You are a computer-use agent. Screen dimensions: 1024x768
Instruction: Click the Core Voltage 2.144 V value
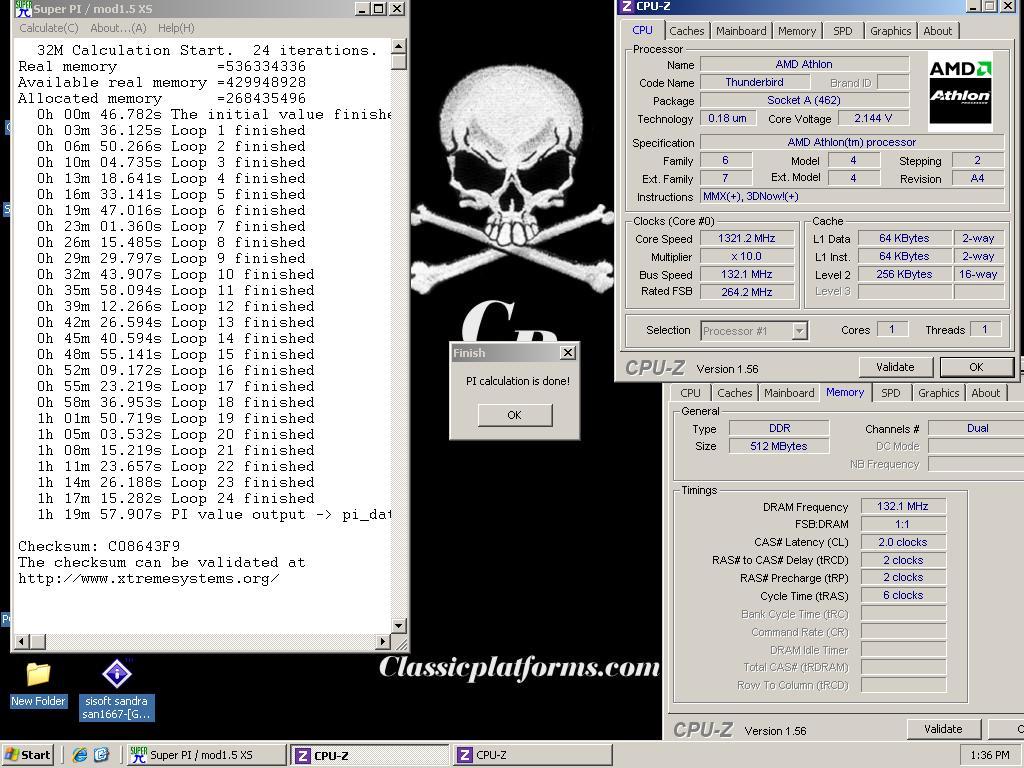click(x=872, y=118)
